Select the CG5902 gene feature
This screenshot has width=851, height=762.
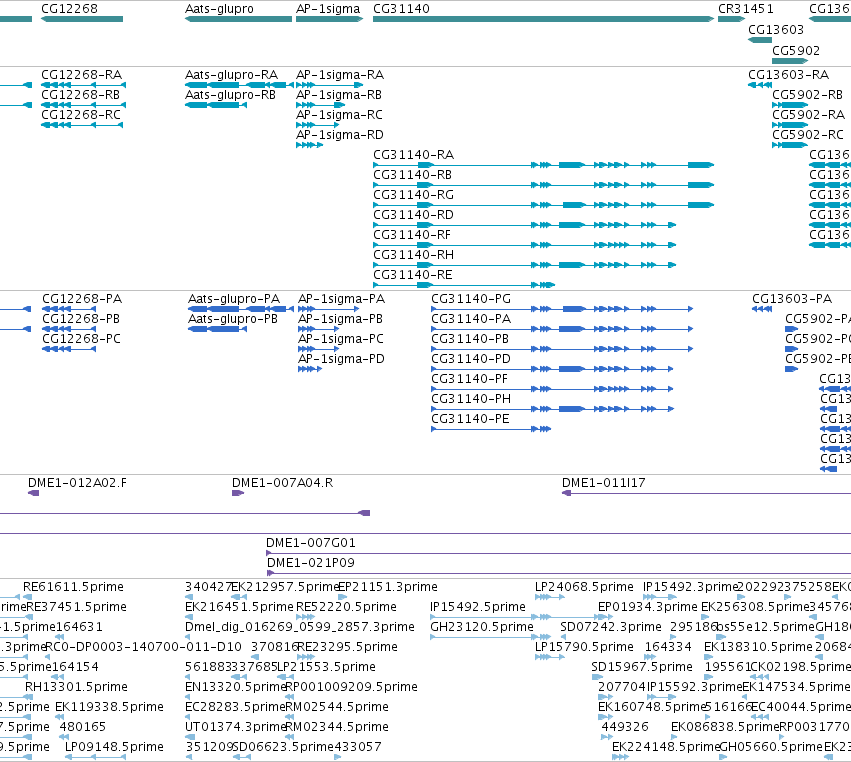click(x=791, y=60)
